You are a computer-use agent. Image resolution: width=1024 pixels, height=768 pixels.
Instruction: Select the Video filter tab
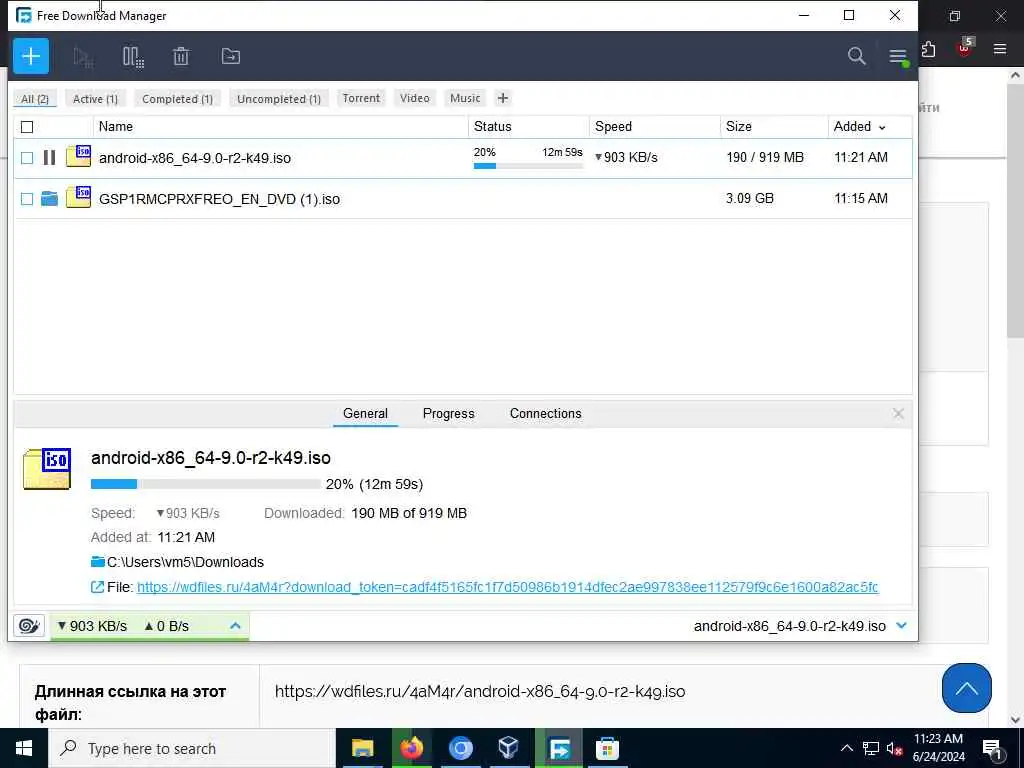click(415, 98)
